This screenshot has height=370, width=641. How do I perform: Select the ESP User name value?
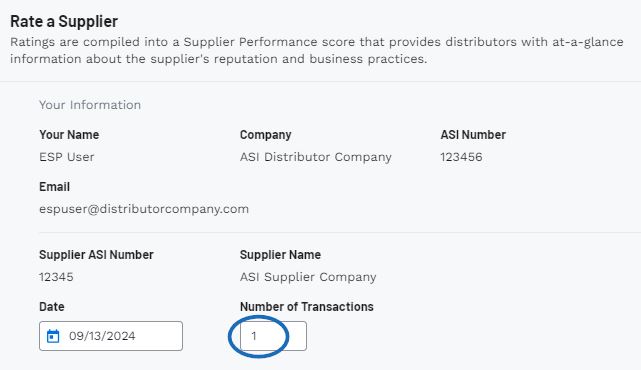tap(67, 157)
